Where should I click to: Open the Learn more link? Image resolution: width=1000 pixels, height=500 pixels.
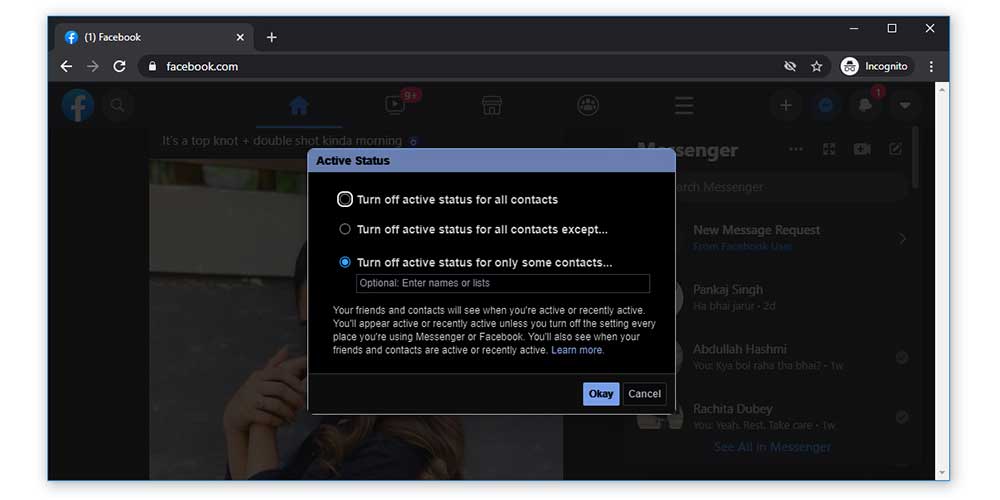click(x=577, y=350)
